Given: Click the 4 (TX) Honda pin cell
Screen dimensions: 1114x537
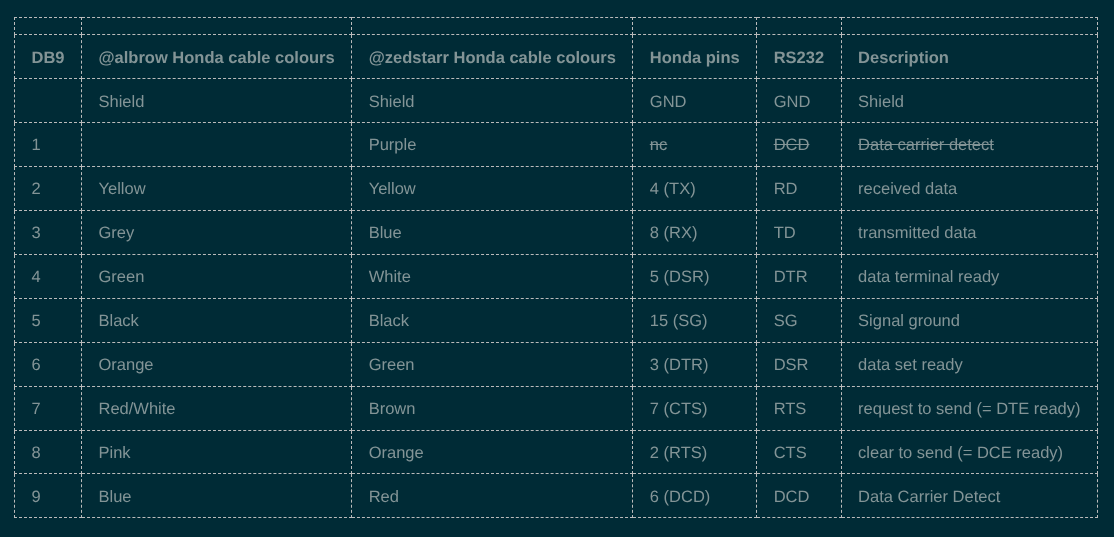Looking at the screenshot, I should (x=672, y=188).
